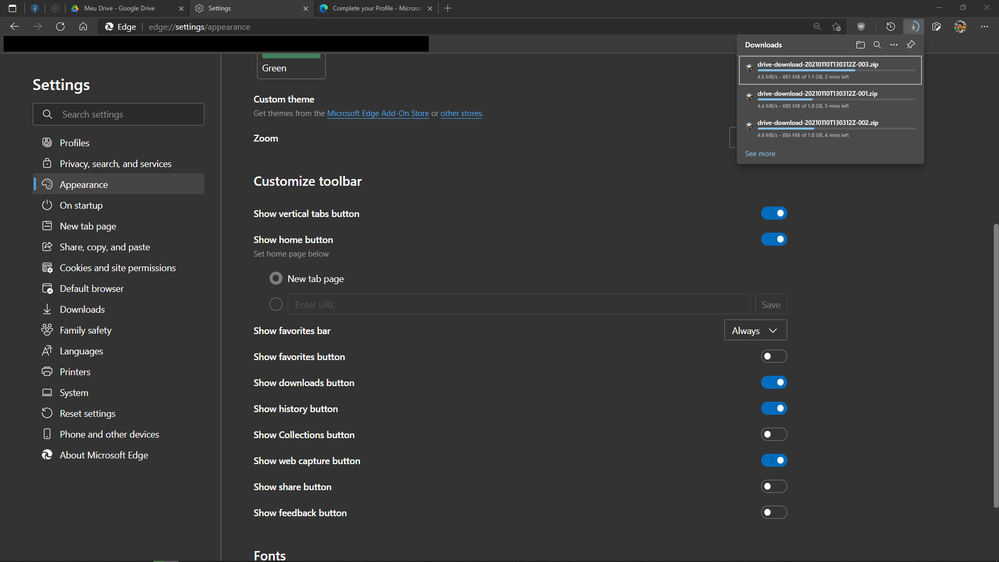Open Show favorites bar Always dropdown
The width and height of the screenshot is (999, 562).
click(x=755, y=331)
